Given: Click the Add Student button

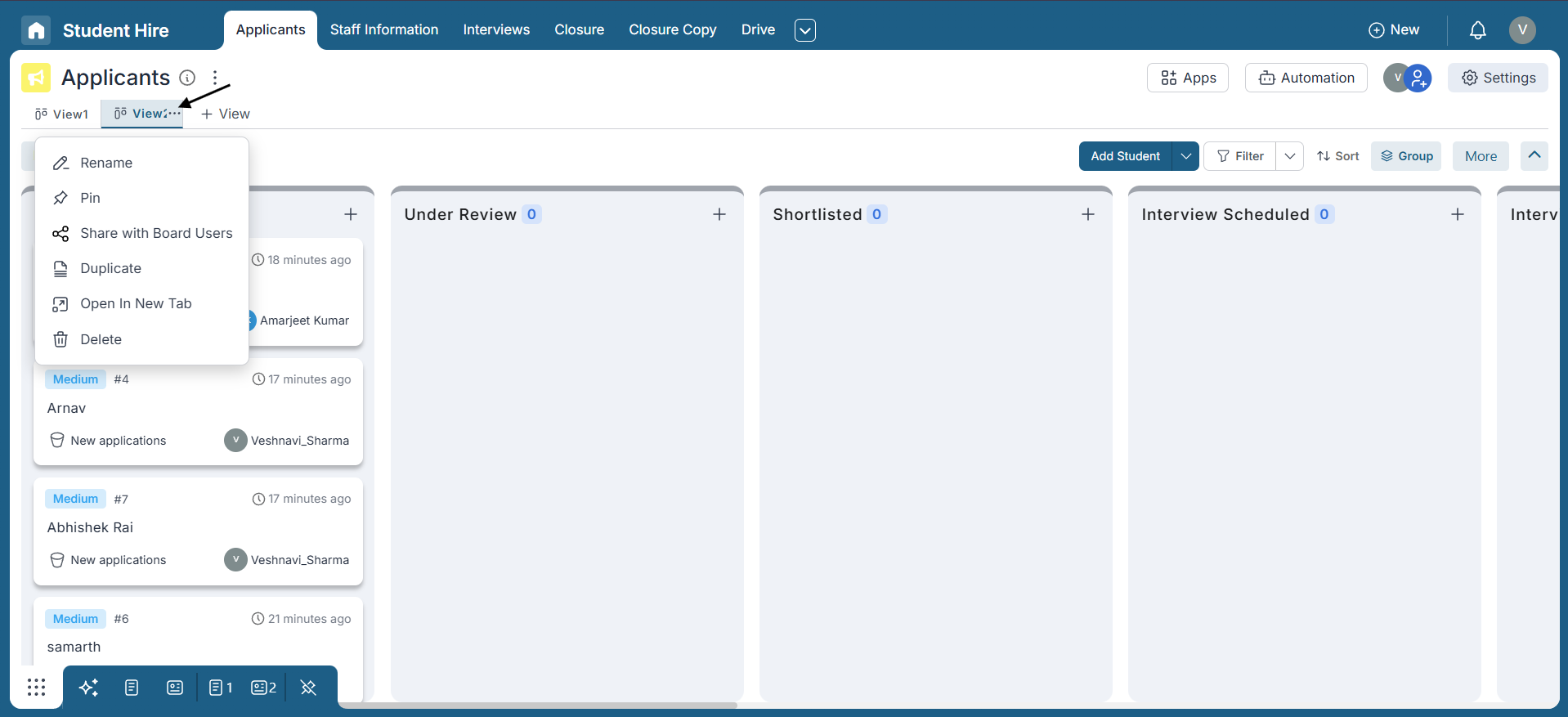Looking at the screenshot, I should click(1125, 156).
